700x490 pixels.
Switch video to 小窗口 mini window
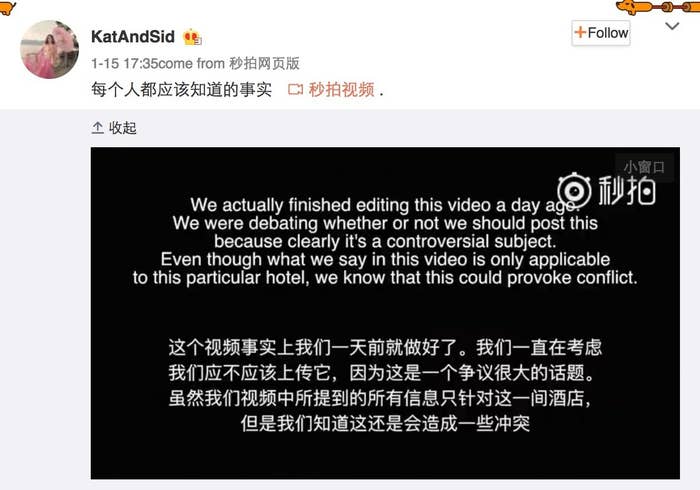(644, 167)
